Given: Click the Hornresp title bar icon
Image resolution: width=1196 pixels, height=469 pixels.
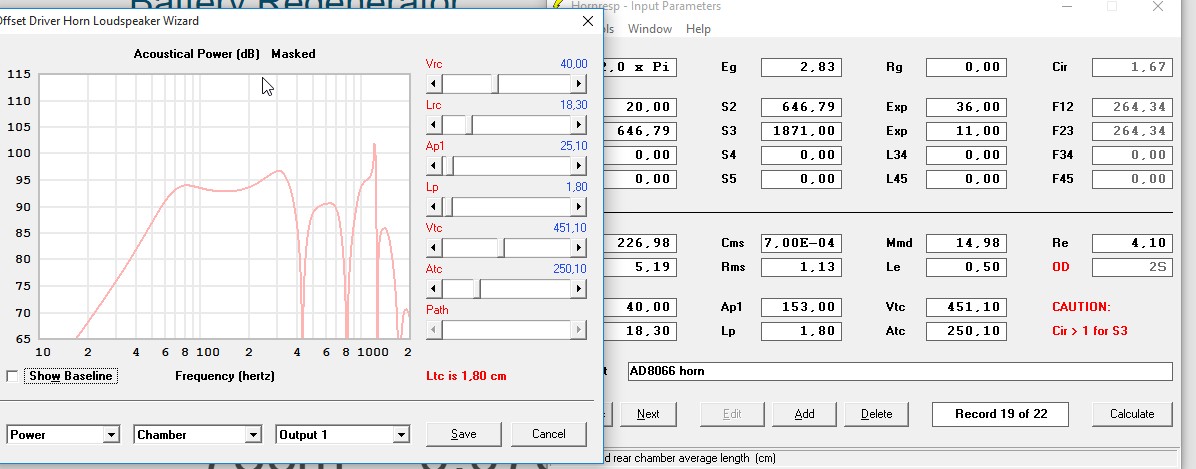Looking at the screenshot, I should pyautogui.click(x=558, y=5).
